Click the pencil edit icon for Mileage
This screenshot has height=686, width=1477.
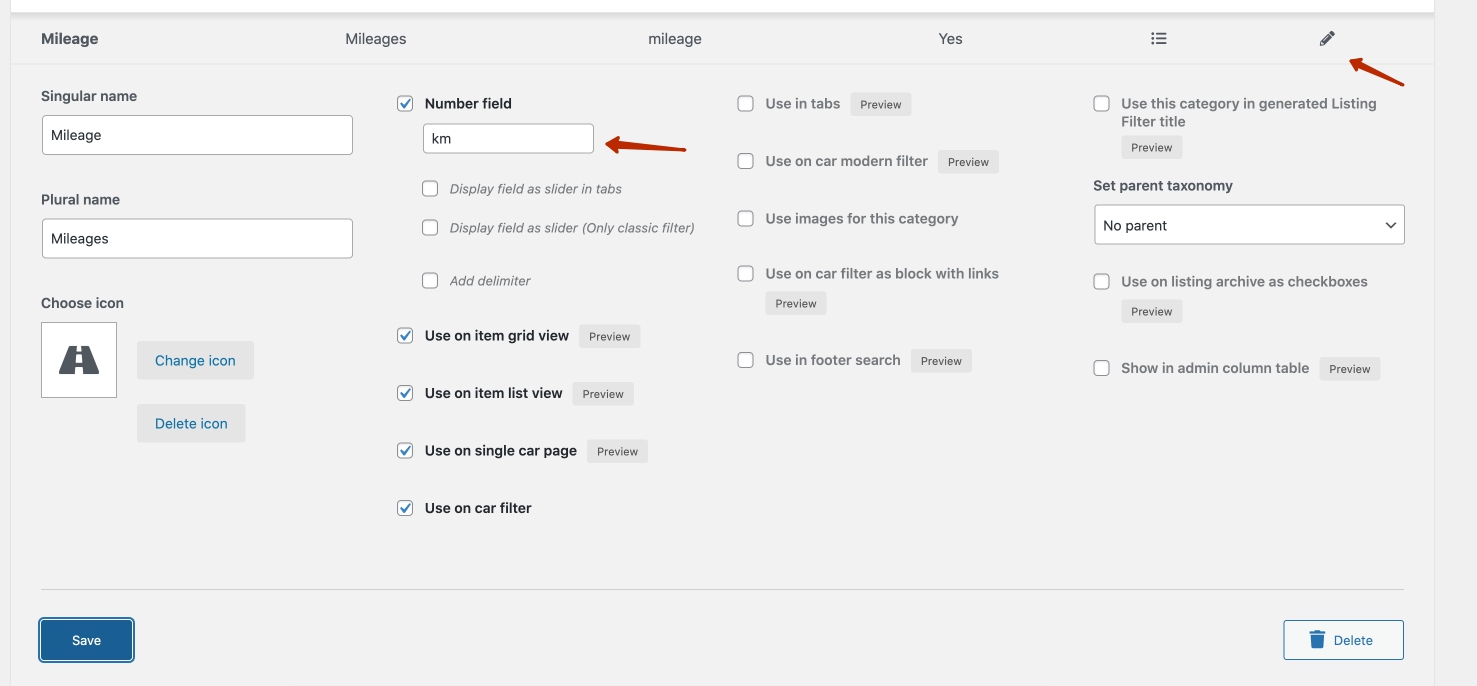coord(1327,39)
